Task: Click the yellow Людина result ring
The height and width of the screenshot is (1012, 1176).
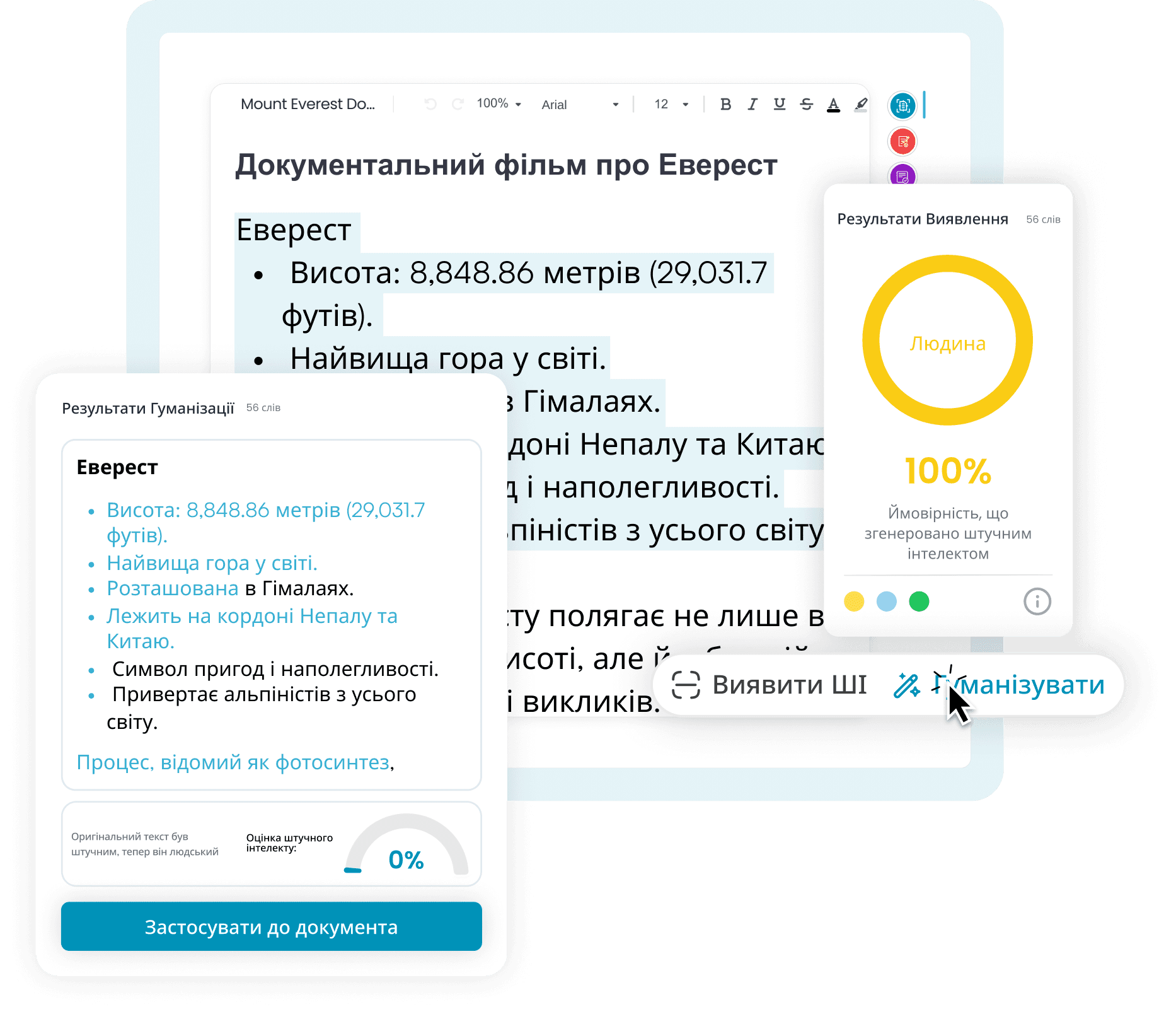Action: click(948, 340)
